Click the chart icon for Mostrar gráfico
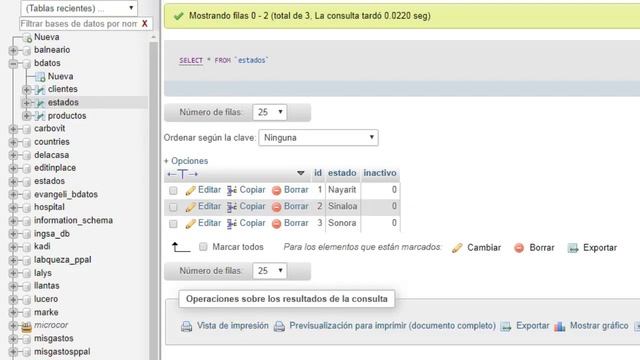Screen dimensions: 640x360 pos(560,326)
